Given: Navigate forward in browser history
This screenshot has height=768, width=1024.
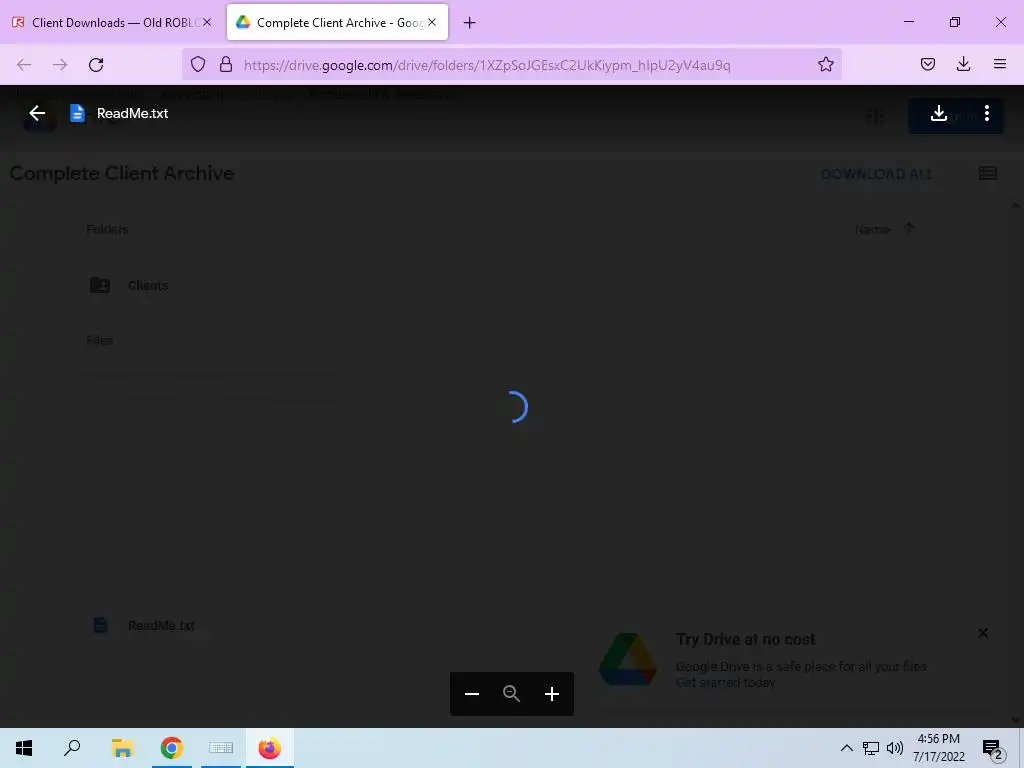Looking at the screenshot, I should click(60, 64).
